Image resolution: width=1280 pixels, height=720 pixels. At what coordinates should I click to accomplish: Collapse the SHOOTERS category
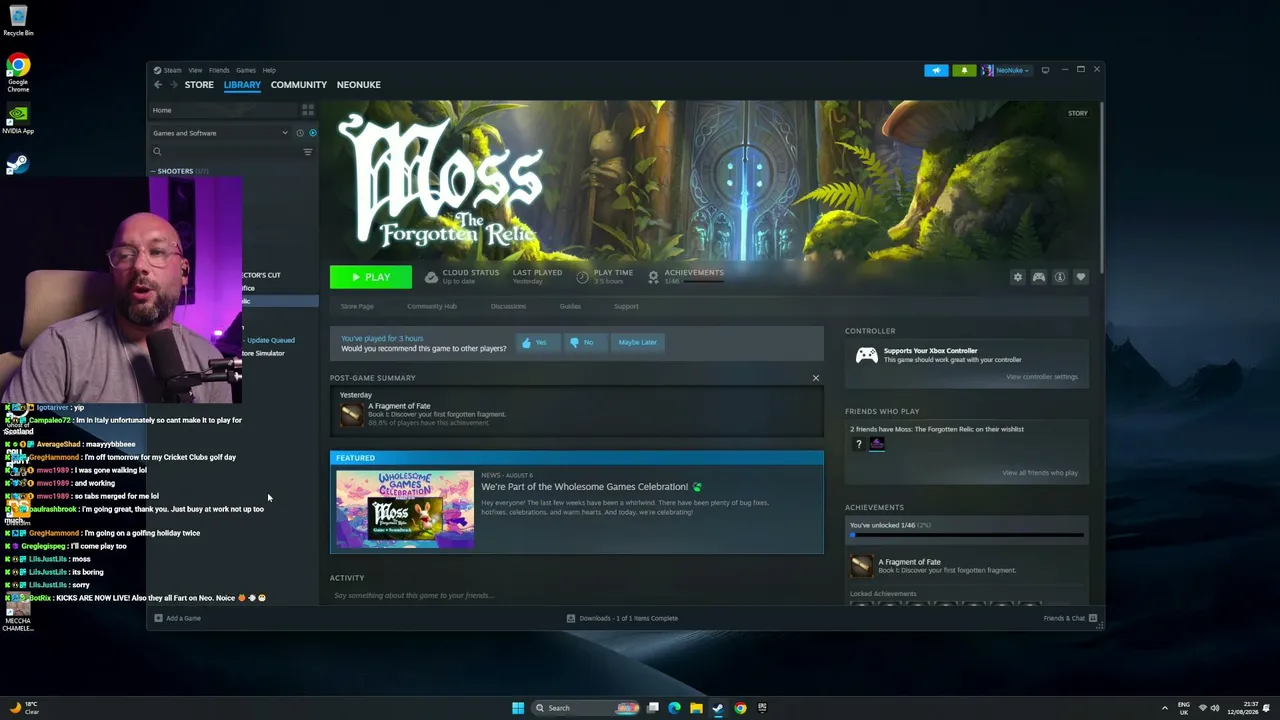coord(153,171)
